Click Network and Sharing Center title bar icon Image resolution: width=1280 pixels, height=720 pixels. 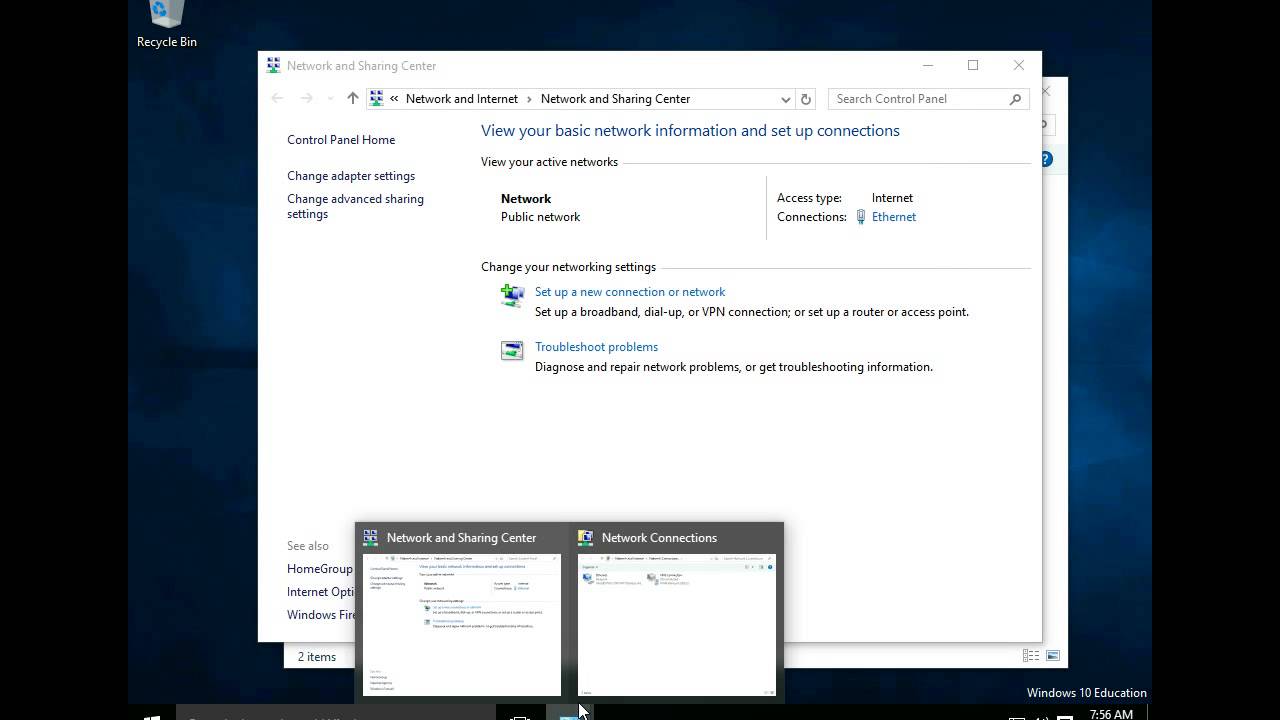pos(273,66)
